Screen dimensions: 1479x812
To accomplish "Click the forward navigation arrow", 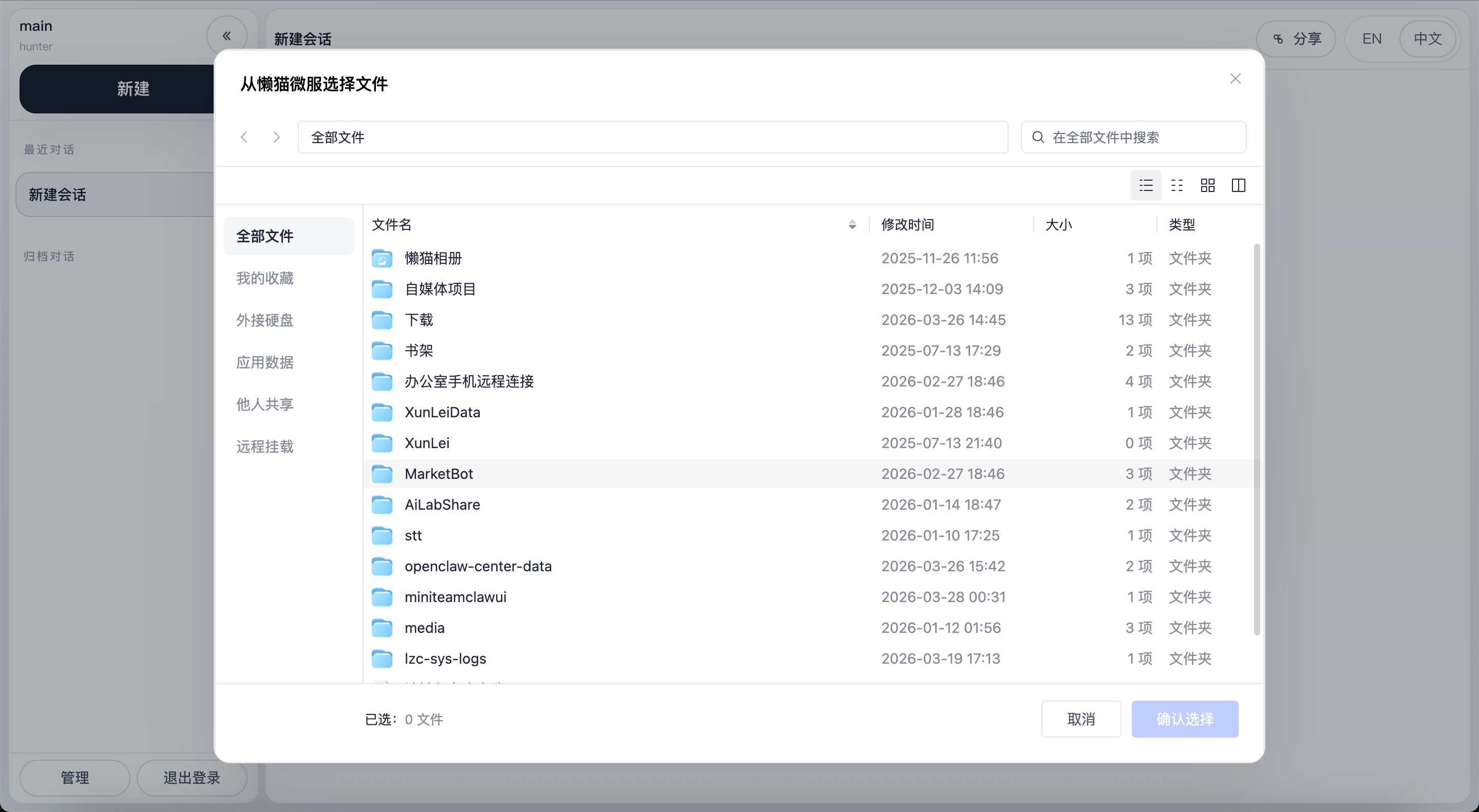I will [277, 137].
